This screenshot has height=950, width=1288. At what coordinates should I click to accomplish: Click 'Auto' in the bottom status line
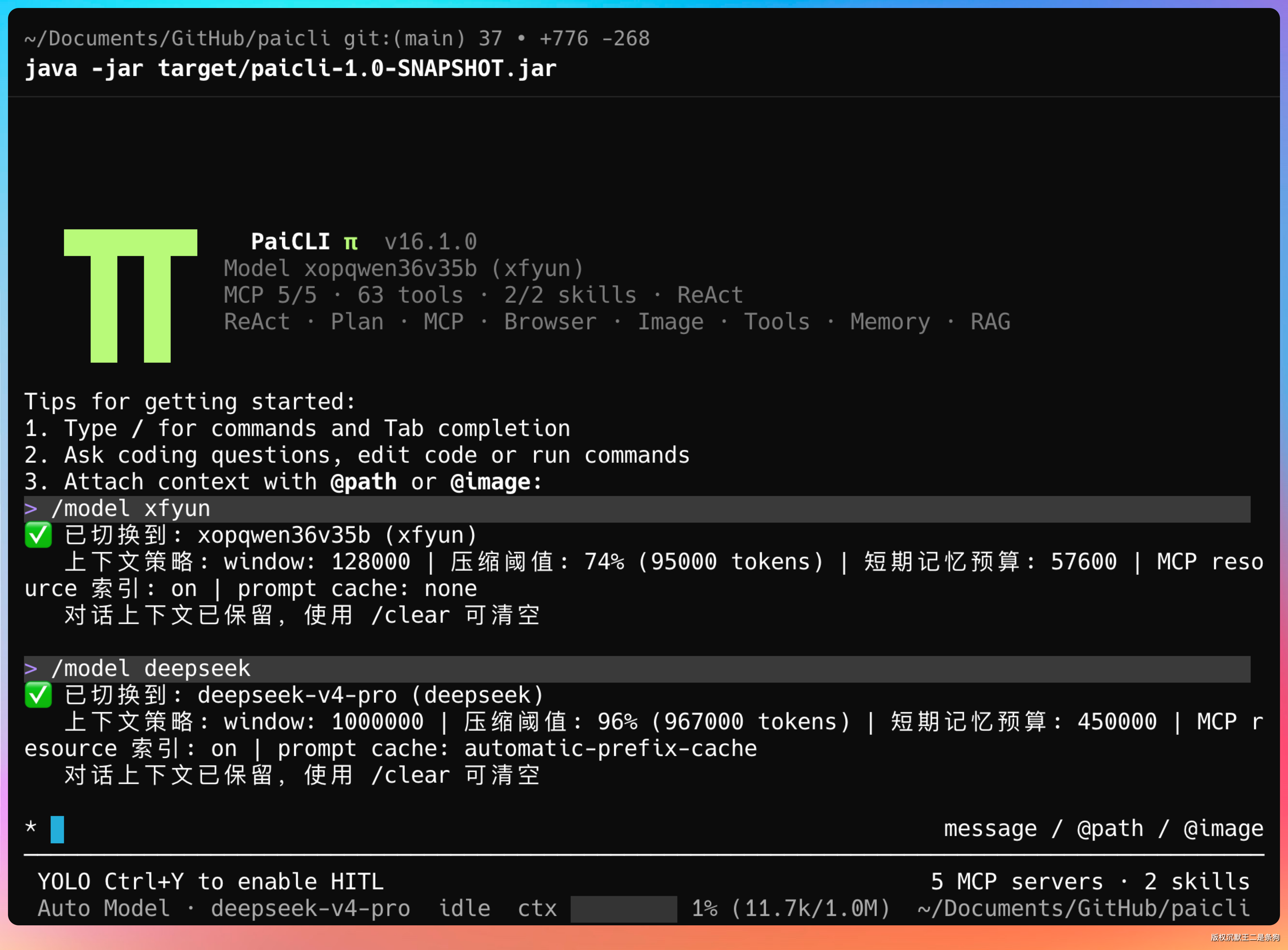(x=64, y=909)
